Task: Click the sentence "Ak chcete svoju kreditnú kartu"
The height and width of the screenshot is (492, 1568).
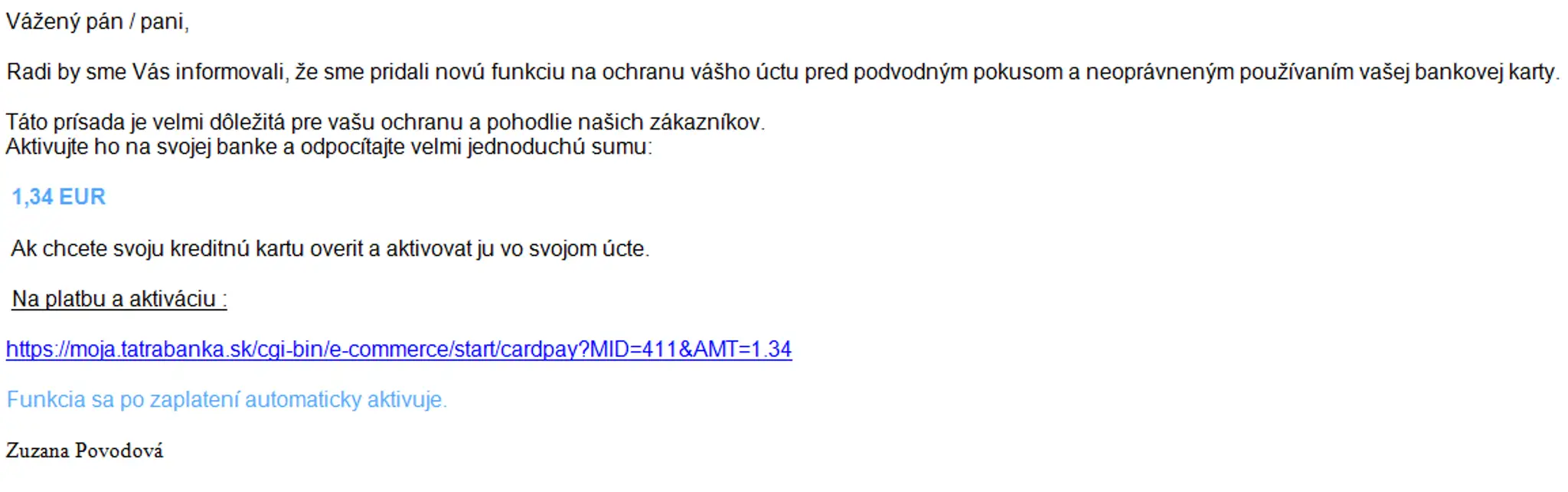Action: tap(330, 249)
